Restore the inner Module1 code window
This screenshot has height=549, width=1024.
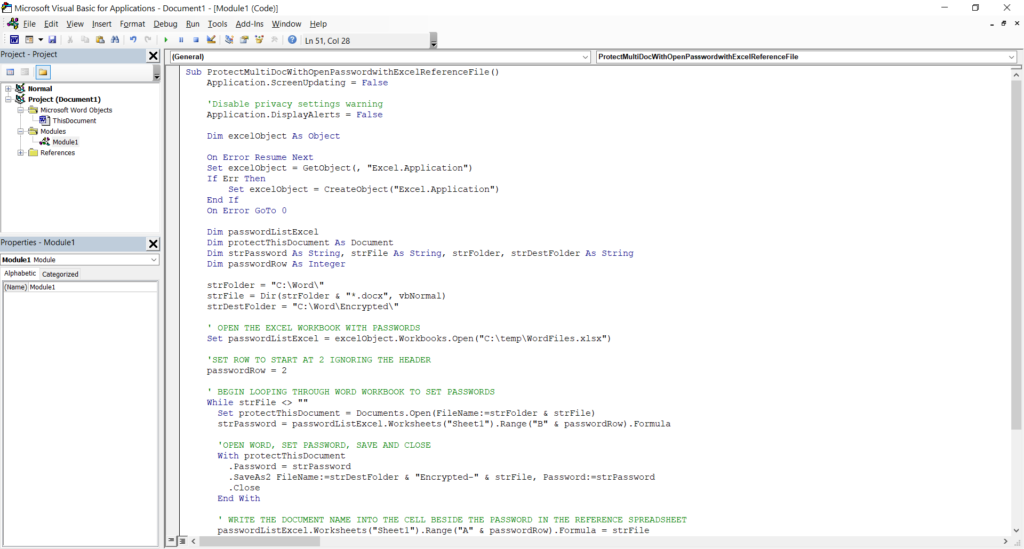(1004, 24)
